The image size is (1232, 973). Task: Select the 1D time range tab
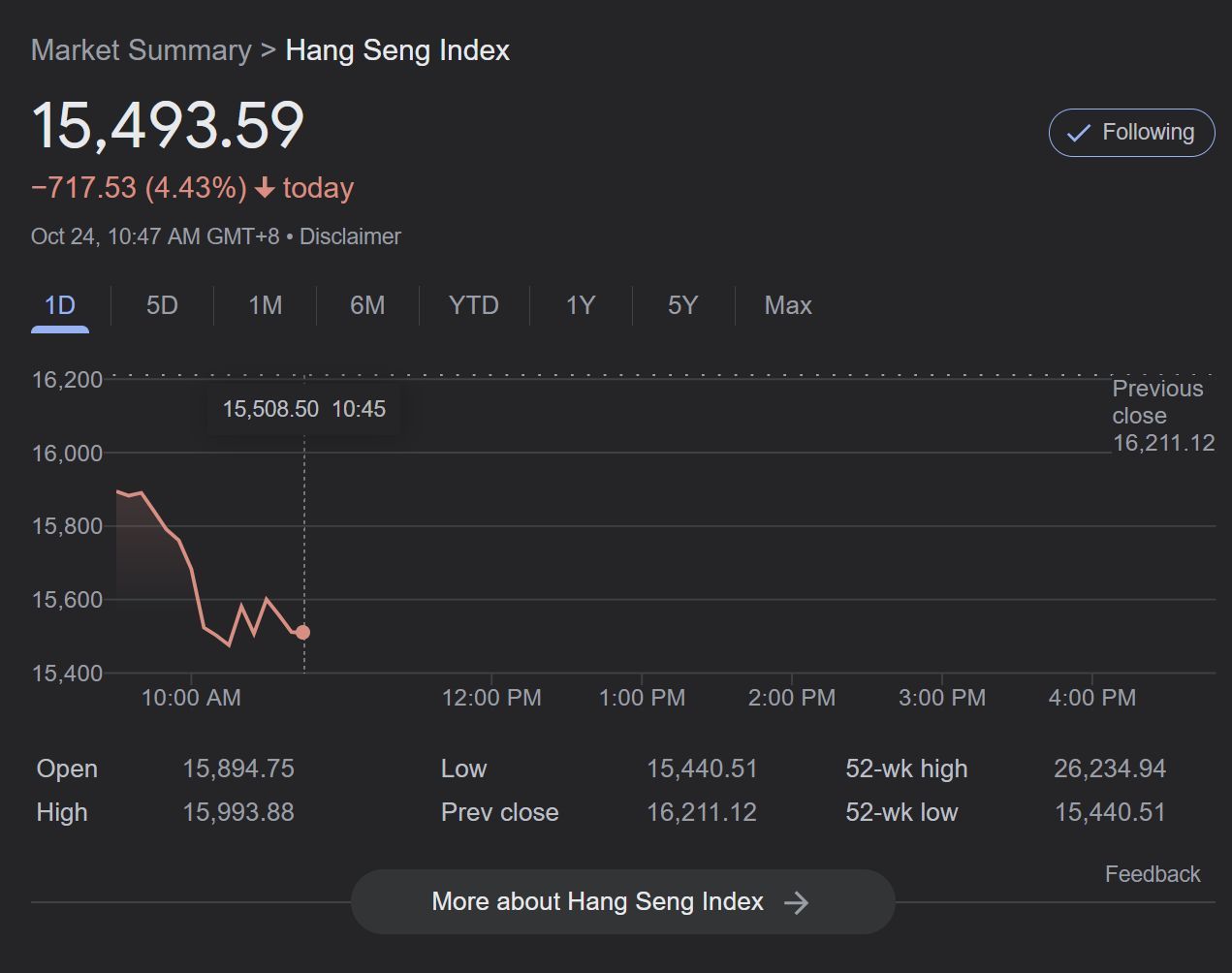60,305
